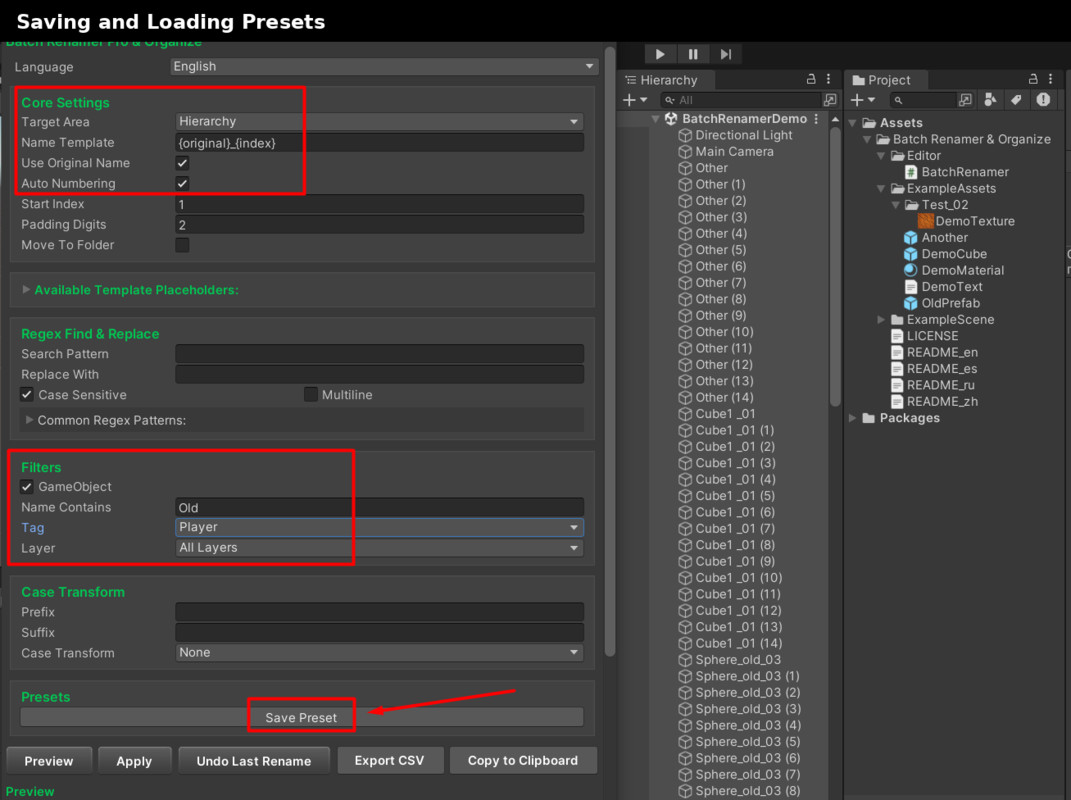Screen dimensions: 1071x800
Task: Collapse the Assets folder
Action: [x=852, y=123]
